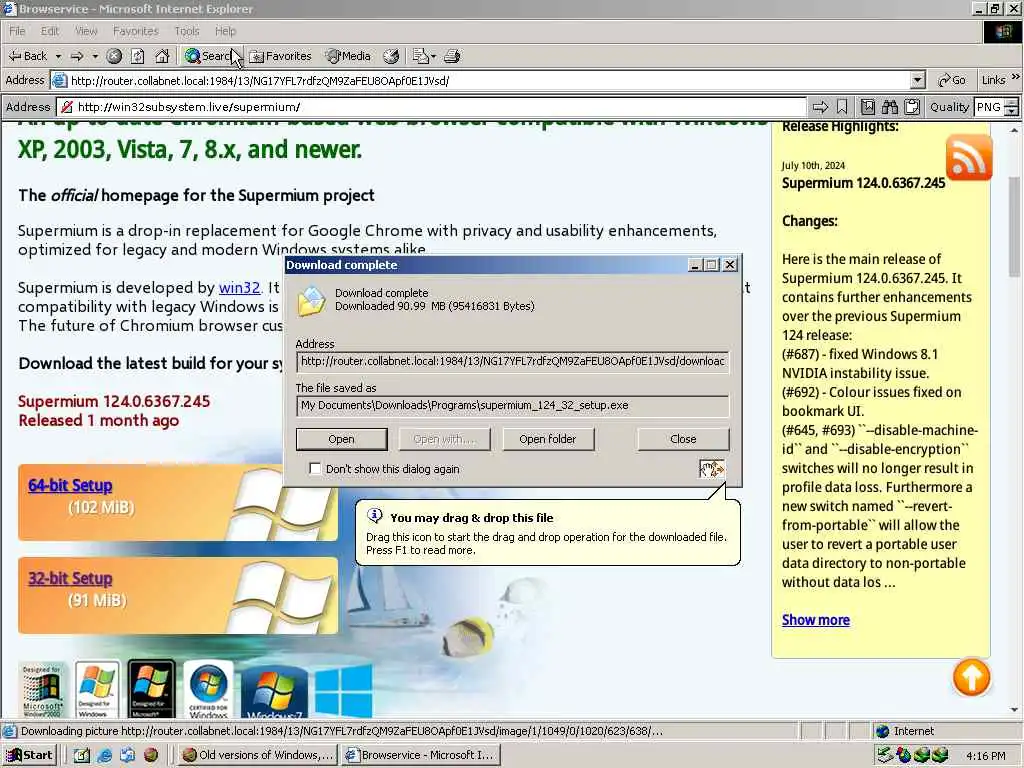1024x768 pixels.
Task: Click the Open folder button
Action: click(548, 440)
